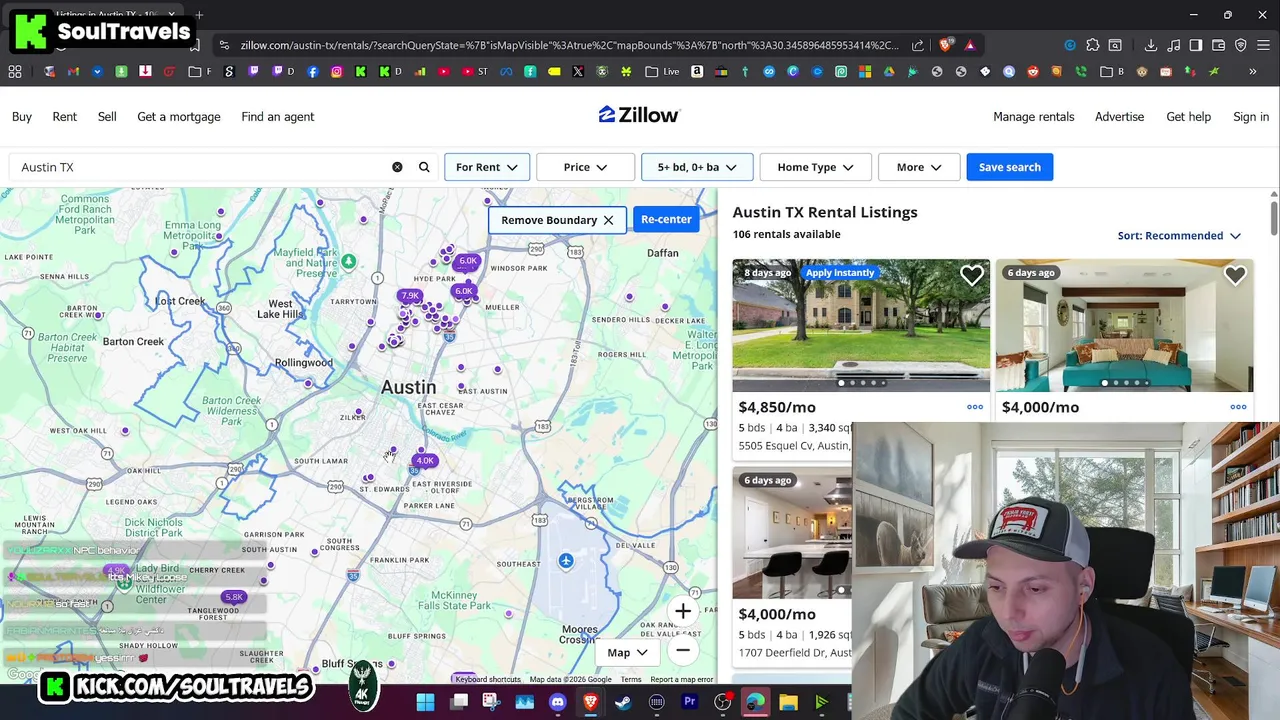
Task: Re-center the map
Action: [x=666, y=219]
